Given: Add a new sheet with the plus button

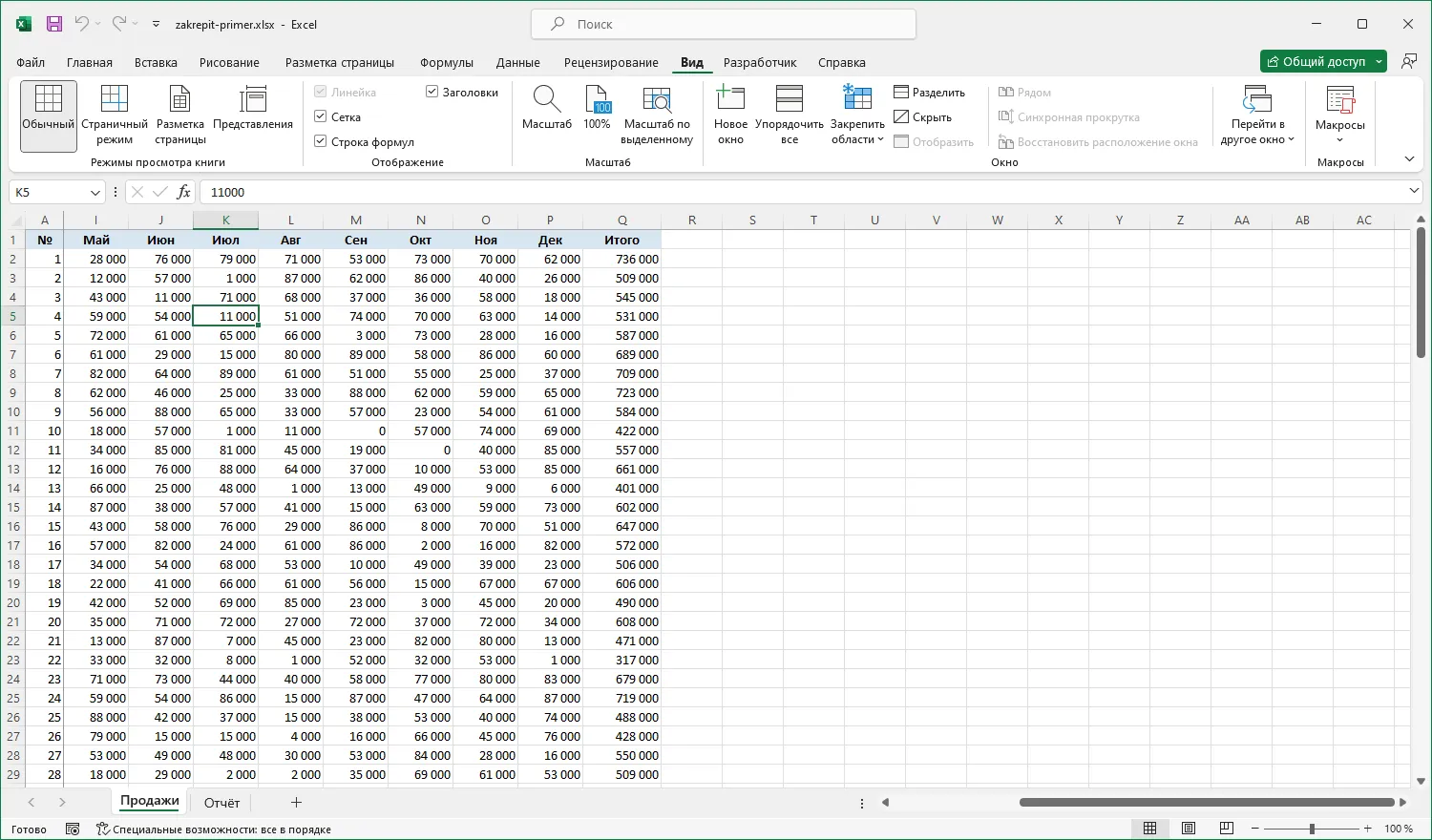Looking at the screenshot, I should (296, 803).
